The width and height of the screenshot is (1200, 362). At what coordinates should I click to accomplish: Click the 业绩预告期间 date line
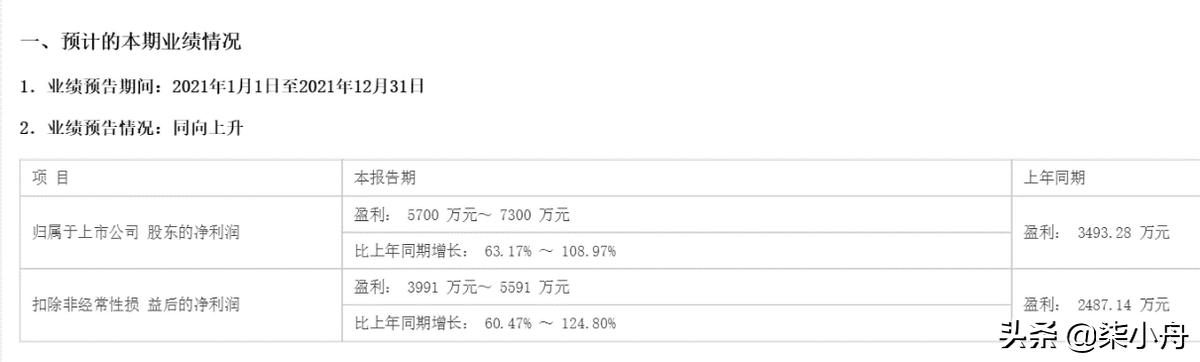223,87
